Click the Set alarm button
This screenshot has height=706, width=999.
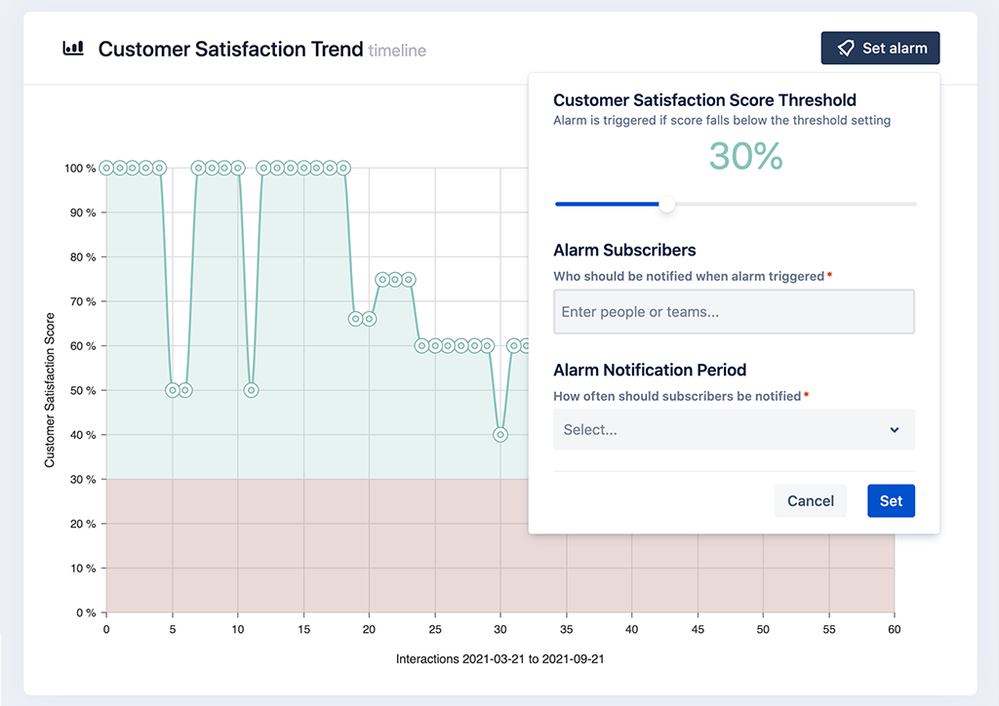click(880, 48)
